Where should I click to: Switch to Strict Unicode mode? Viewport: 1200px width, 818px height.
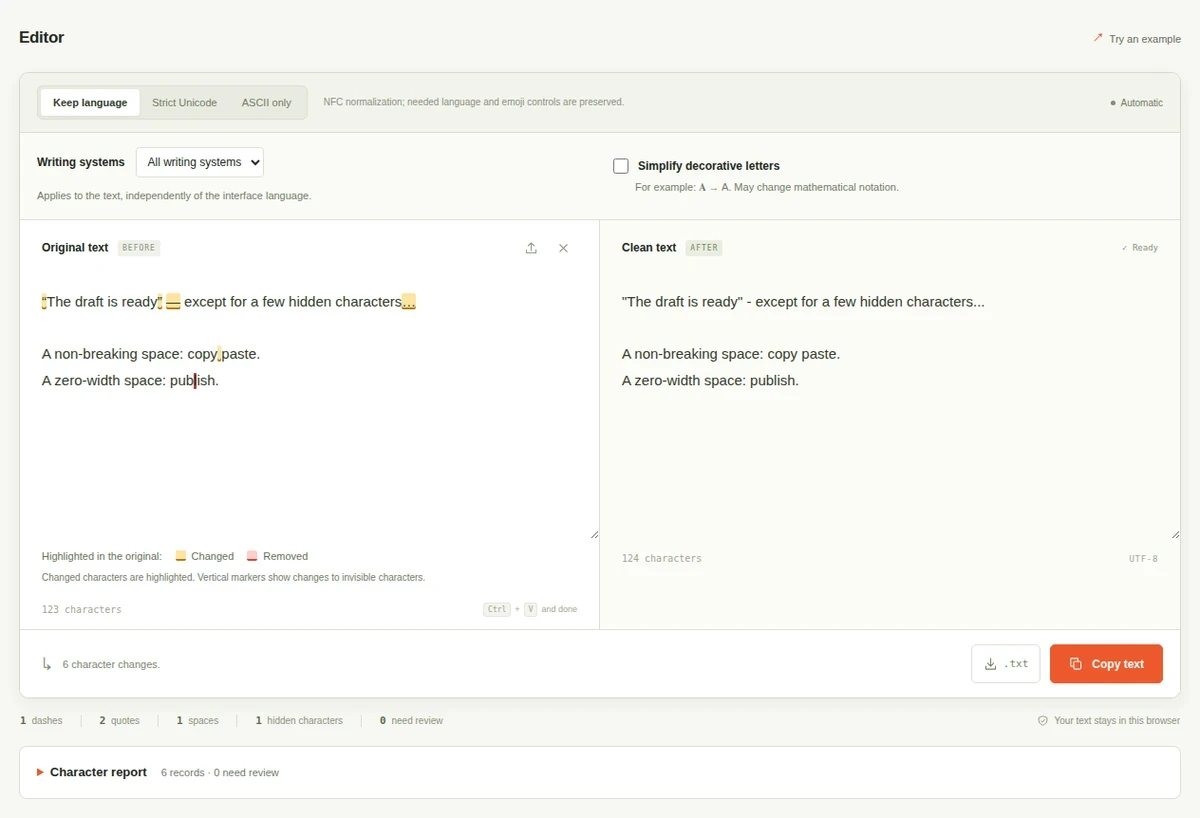click(184, 102)
